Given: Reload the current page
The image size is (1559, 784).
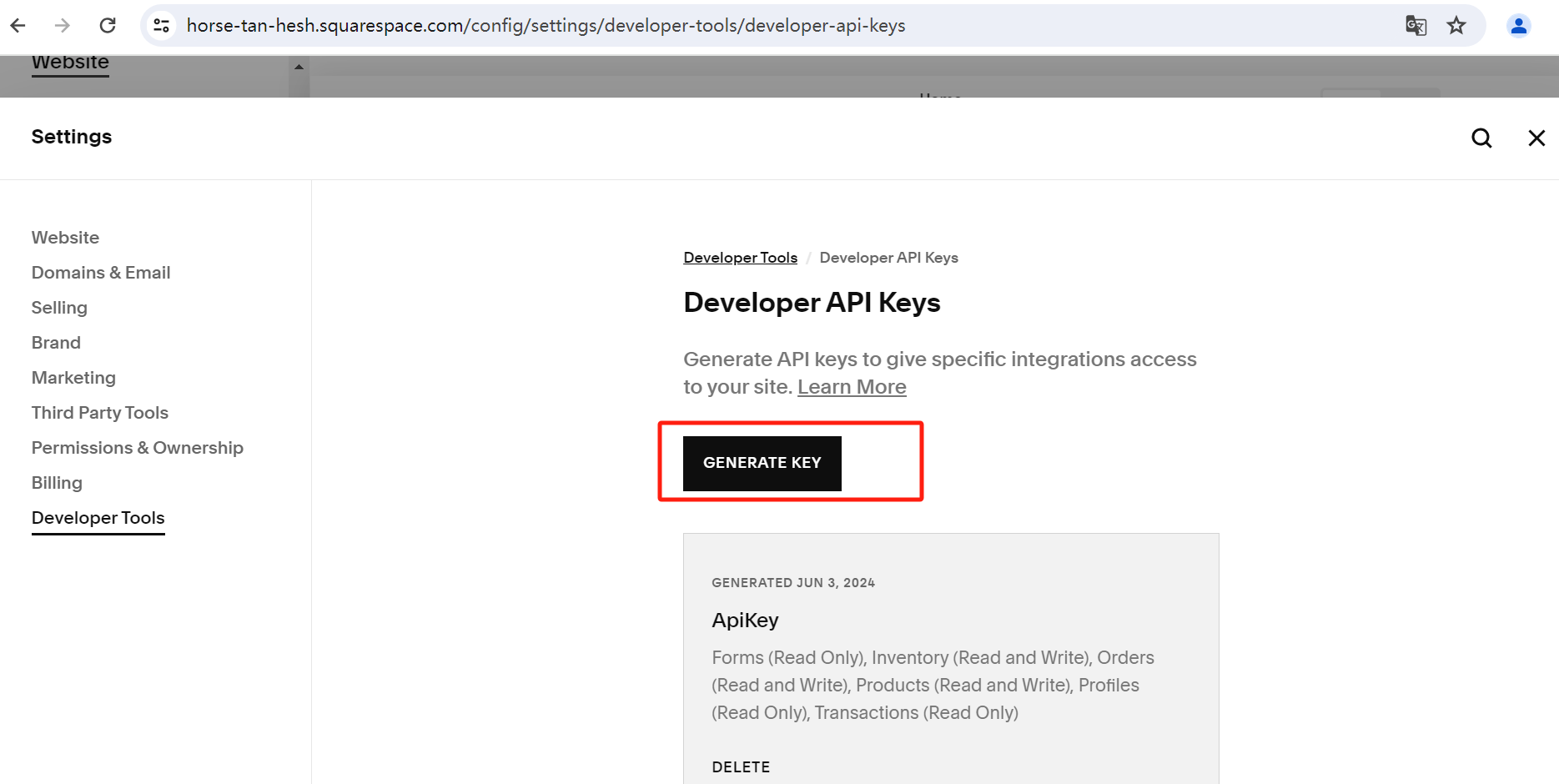Looking at the screenshot, I should (108, 25).
